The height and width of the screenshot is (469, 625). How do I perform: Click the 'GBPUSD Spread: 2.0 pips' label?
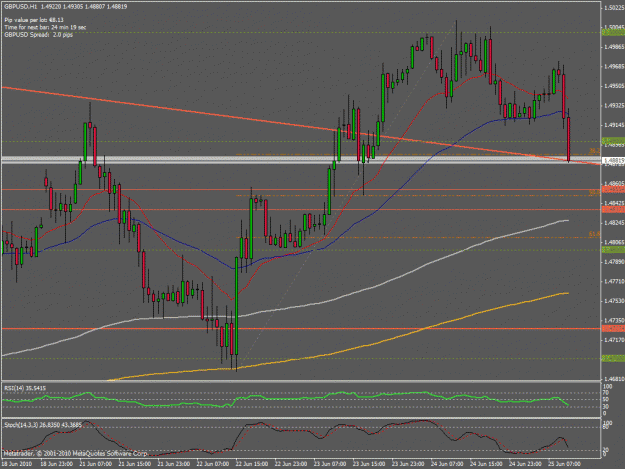coord(38,35)
